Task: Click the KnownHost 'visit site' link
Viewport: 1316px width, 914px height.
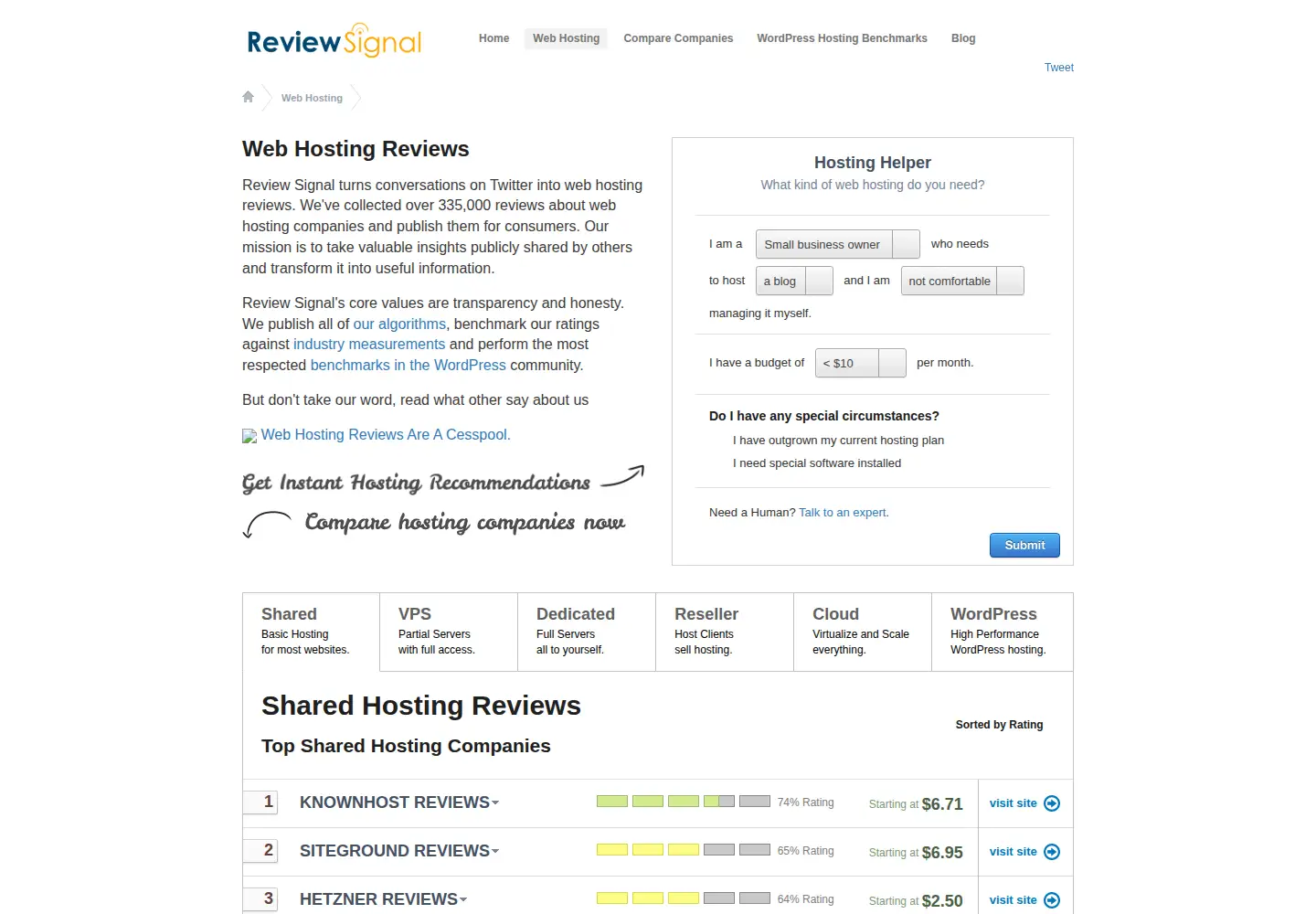Action: point(1014,803)
